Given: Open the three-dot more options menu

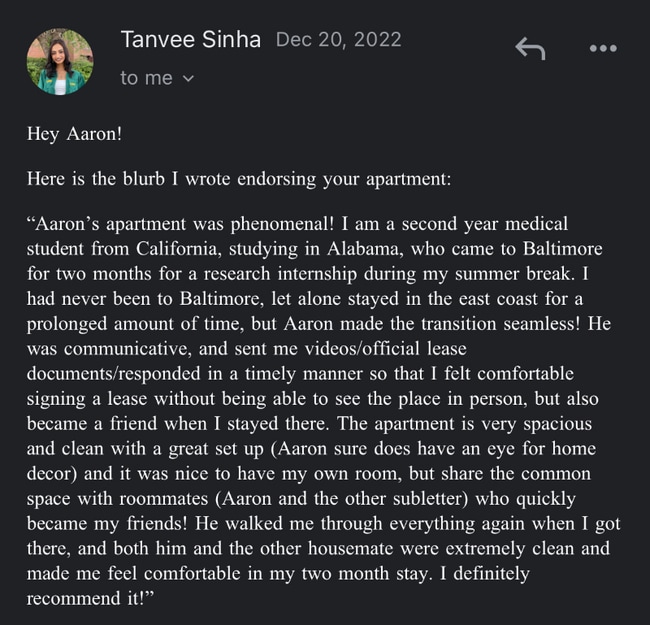Looking at the screenshot, I should (x=603, y=48).
